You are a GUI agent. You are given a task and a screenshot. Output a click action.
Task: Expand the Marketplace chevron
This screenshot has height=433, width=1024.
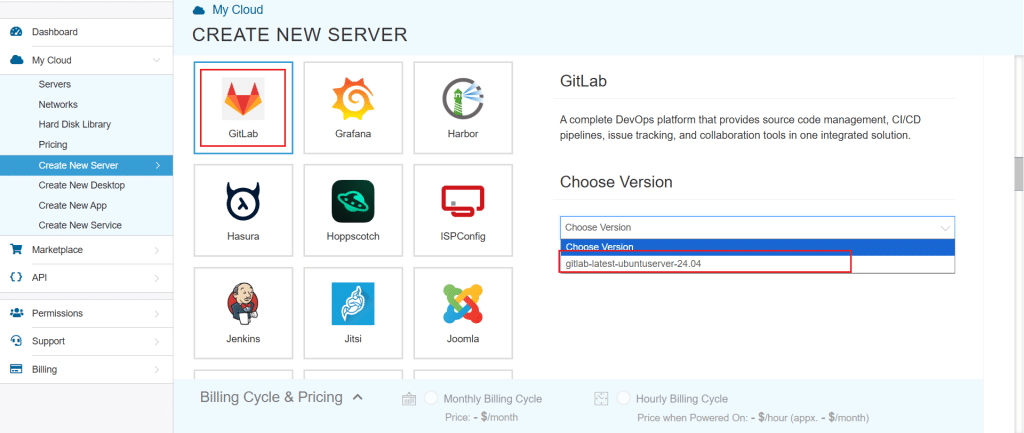click(x=157, y=249)
